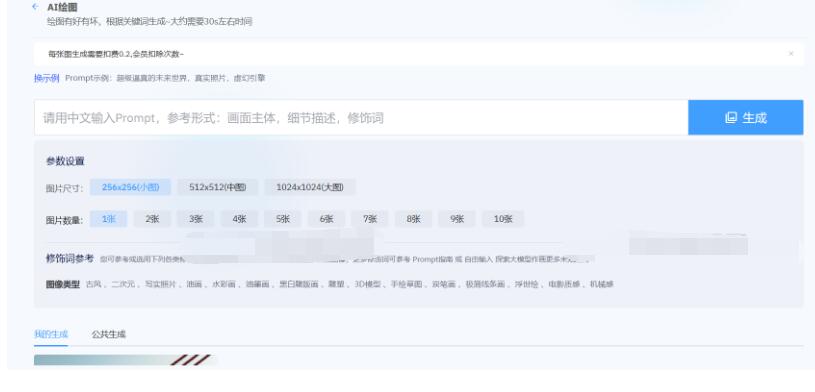This screenshot has height=392, width=815.
Task: Select 512x512(中图) image size
Action: [x=217, y=187]
